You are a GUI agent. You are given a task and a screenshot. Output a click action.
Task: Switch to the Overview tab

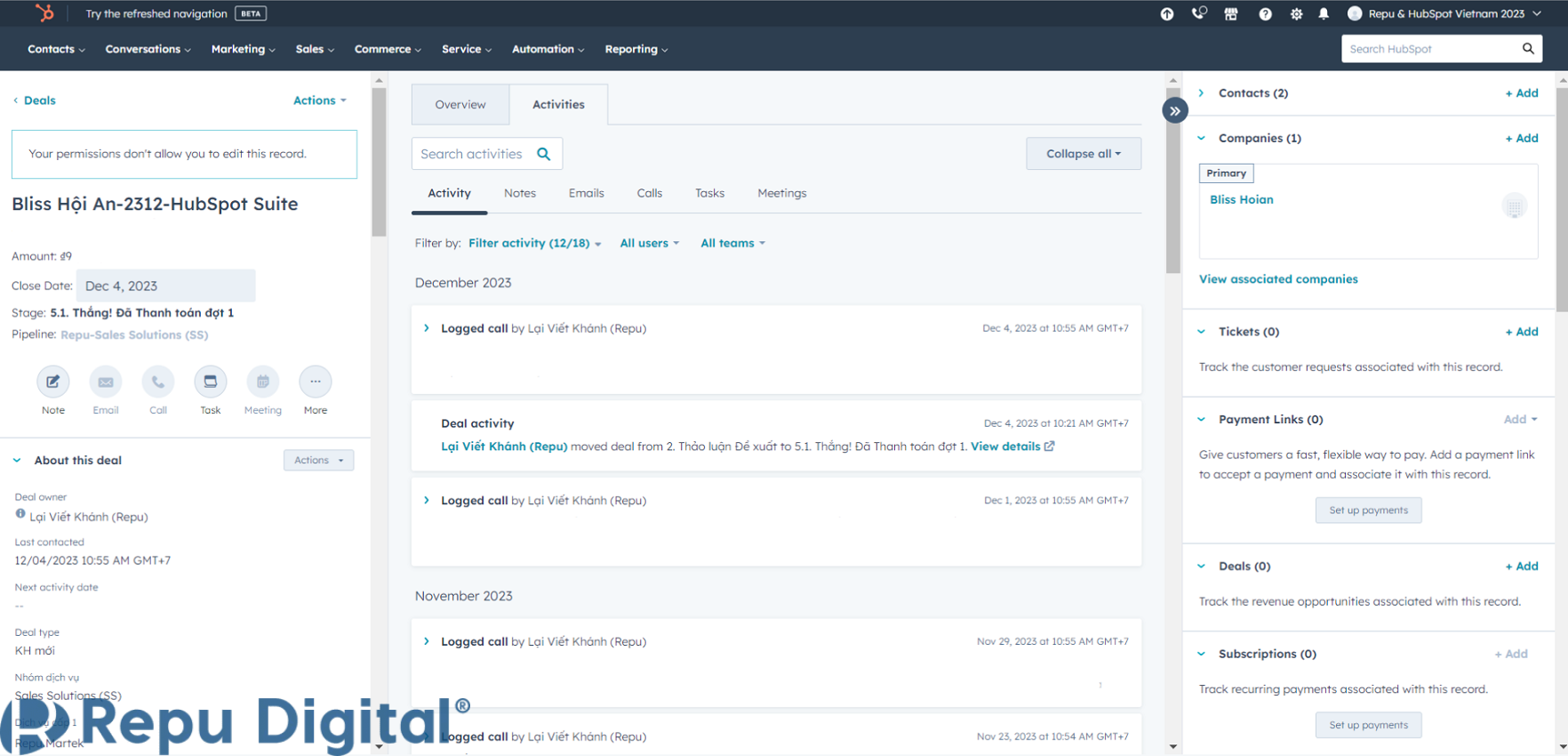tap(460, 104)
